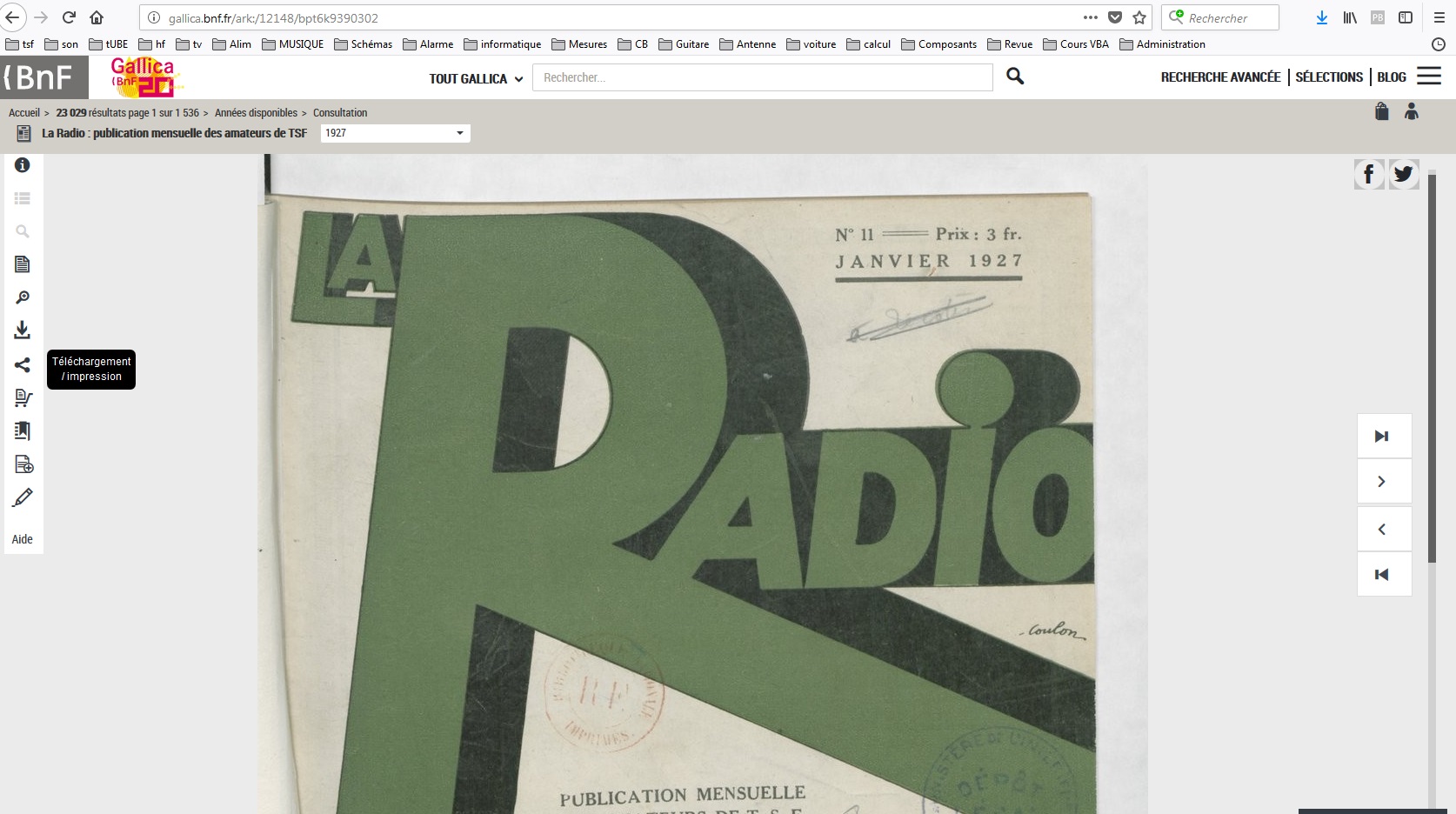Viewport: 1456px width, 814px height.
Task: Open the document information panel icon
Action: (x=23, y=165)
